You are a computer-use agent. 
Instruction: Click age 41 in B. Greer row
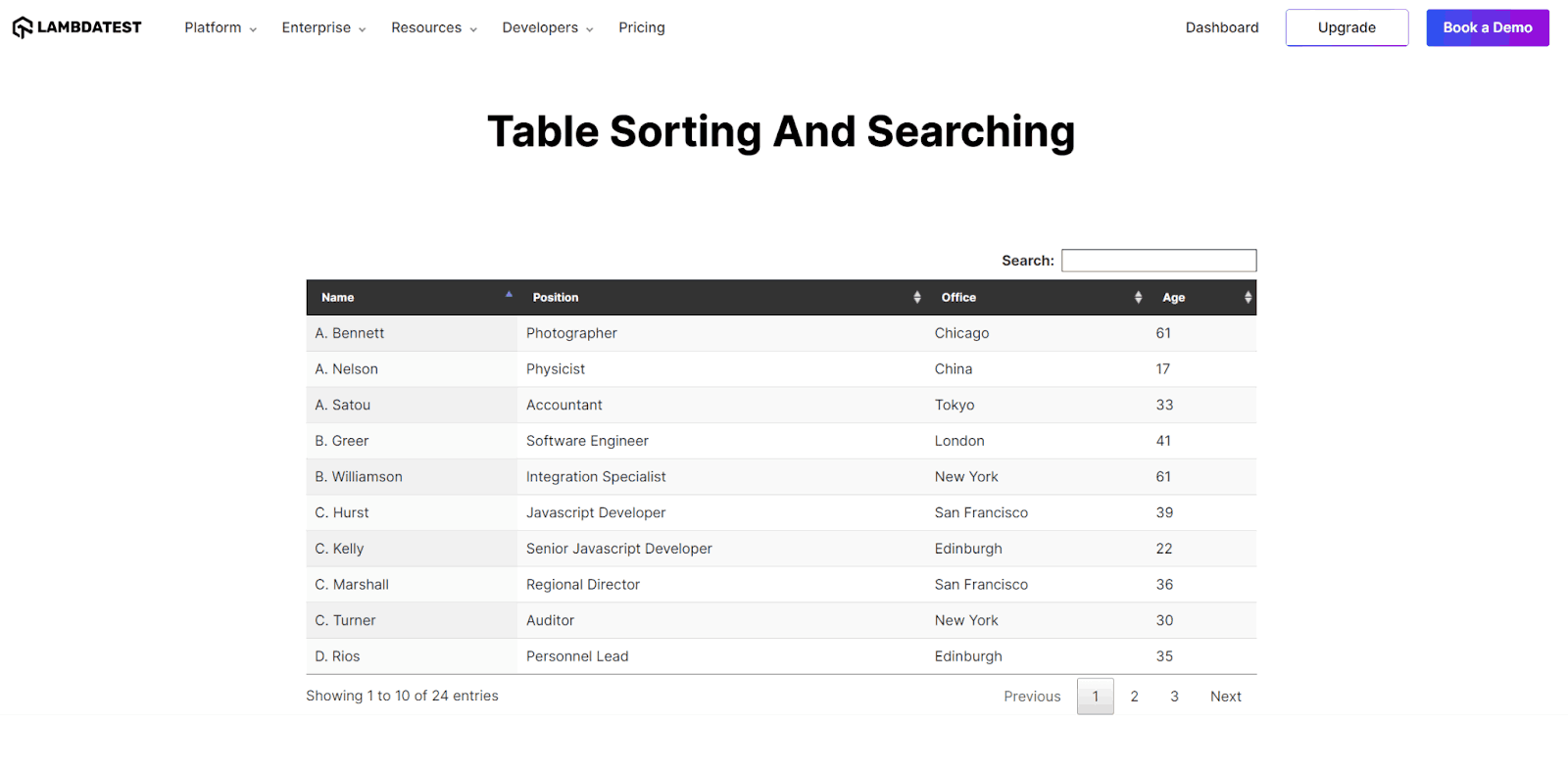[1201, 441]
